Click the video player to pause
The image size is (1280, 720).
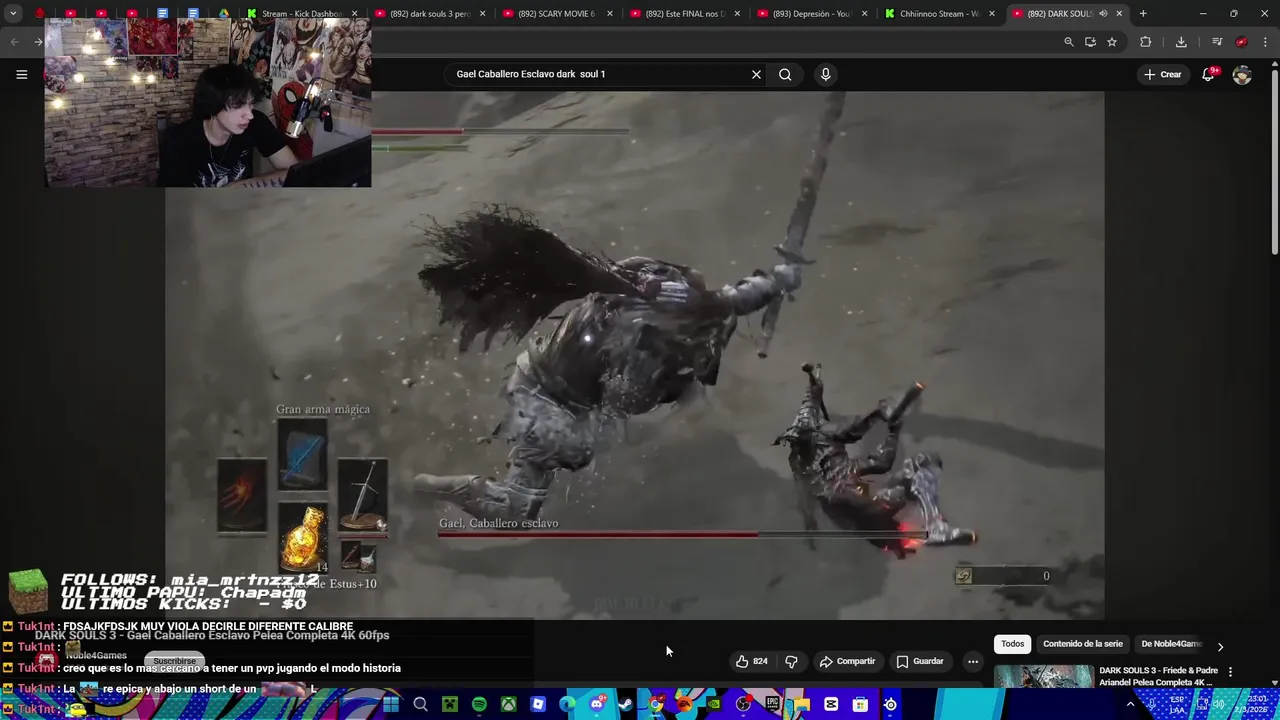coord(635,355)
